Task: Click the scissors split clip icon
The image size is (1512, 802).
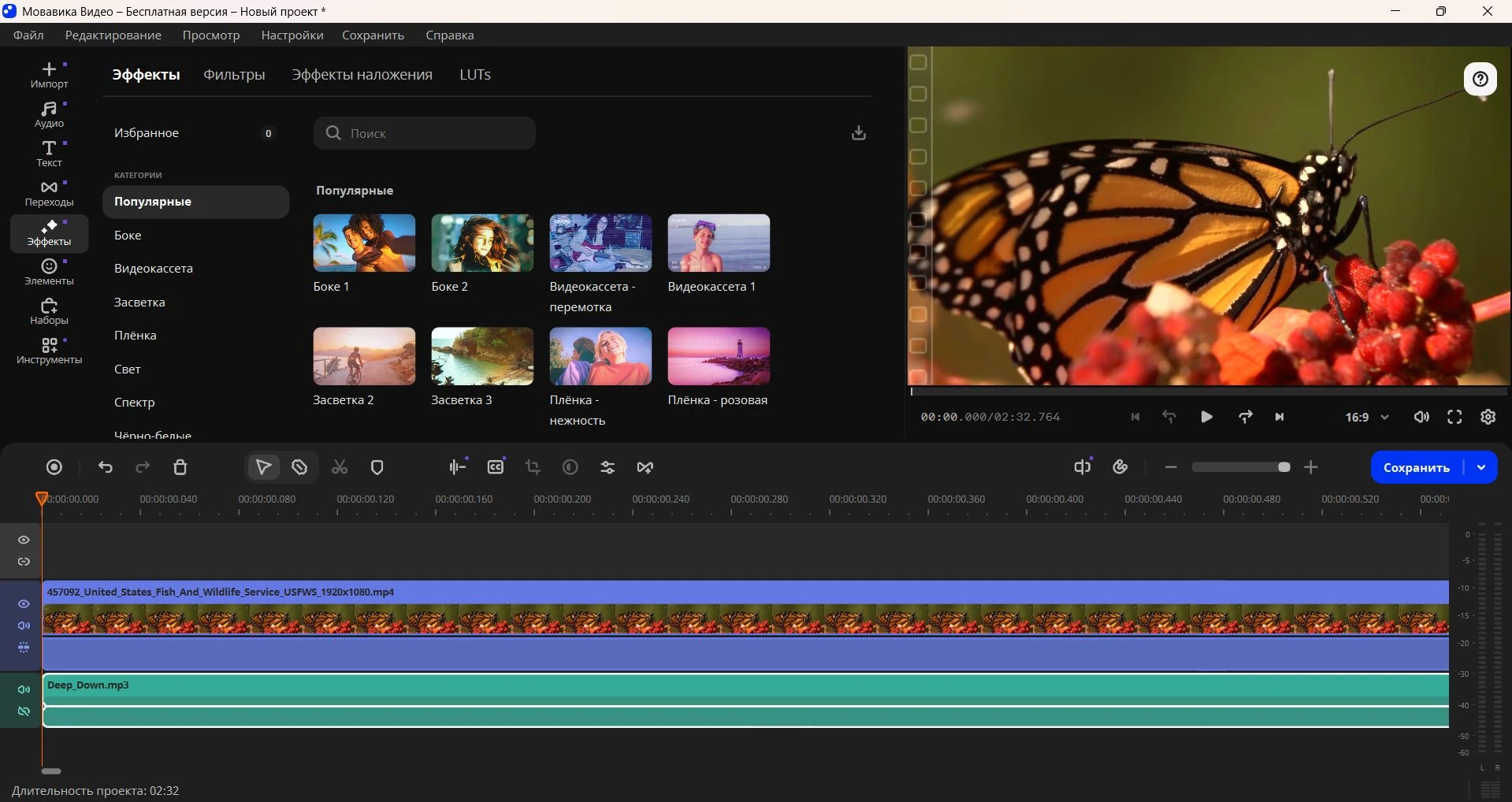Action: click(340, 467)
